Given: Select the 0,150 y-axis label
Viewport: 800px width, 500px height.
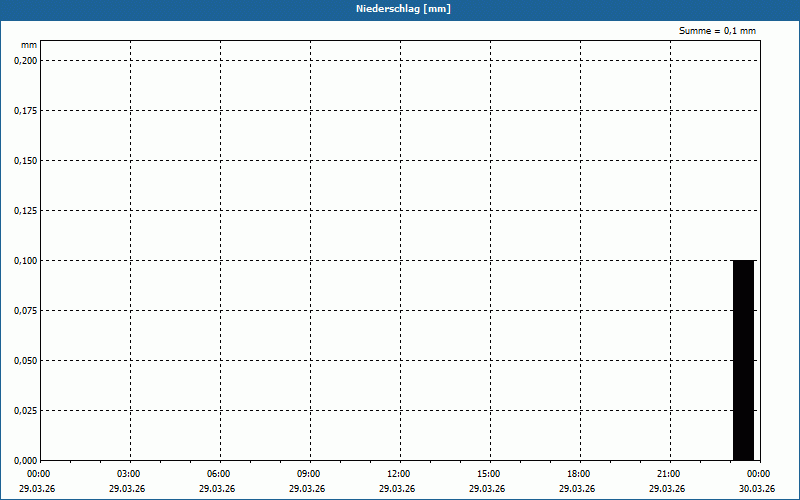Looking at the screenshot, I should click(x=24, y=160).
